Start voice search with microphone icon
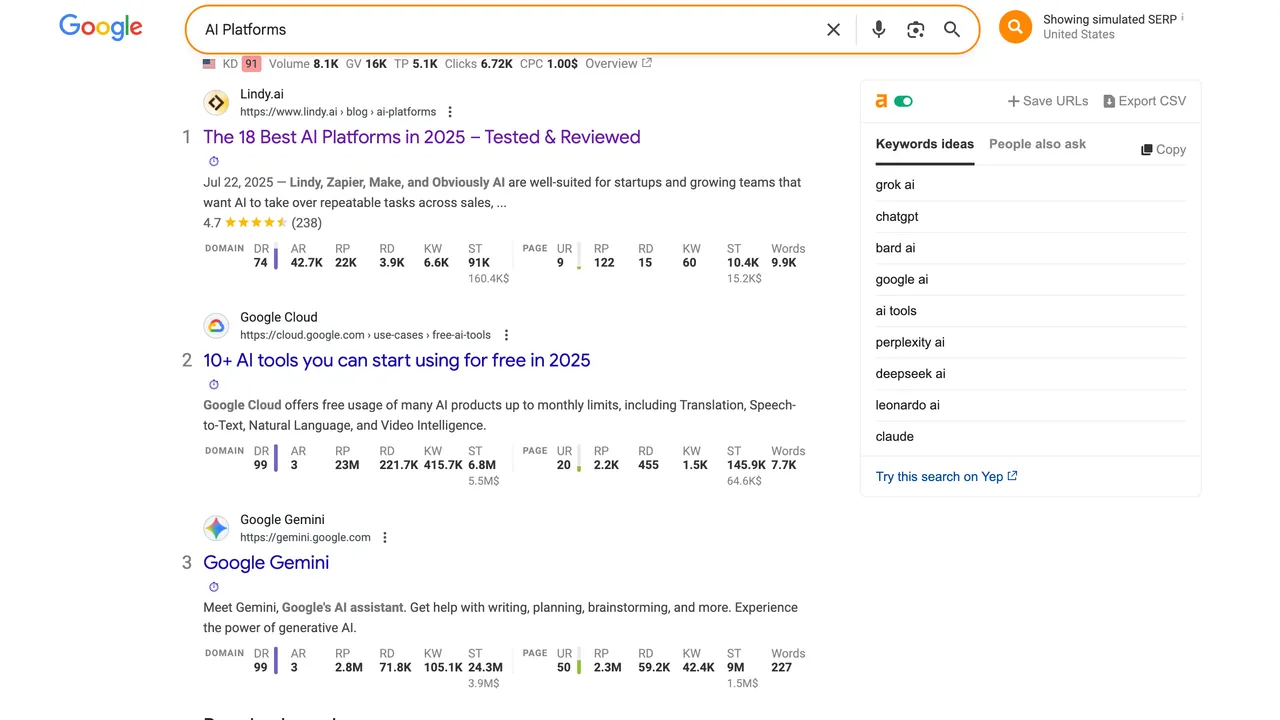Image resolution: width=1280 pixels, height=720 pixels. coord(878,30)
